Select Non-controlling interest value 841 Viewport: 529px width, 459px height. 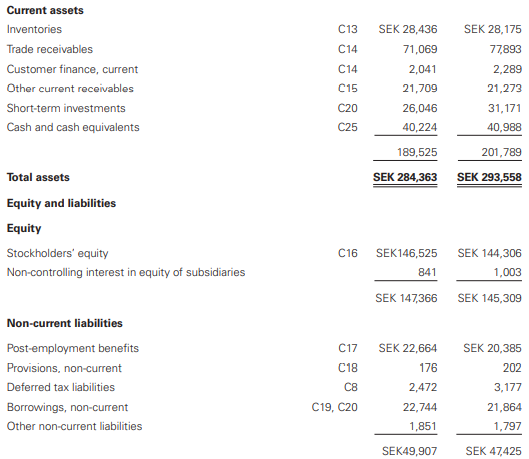pyautogui.click(x=427, y=272)
